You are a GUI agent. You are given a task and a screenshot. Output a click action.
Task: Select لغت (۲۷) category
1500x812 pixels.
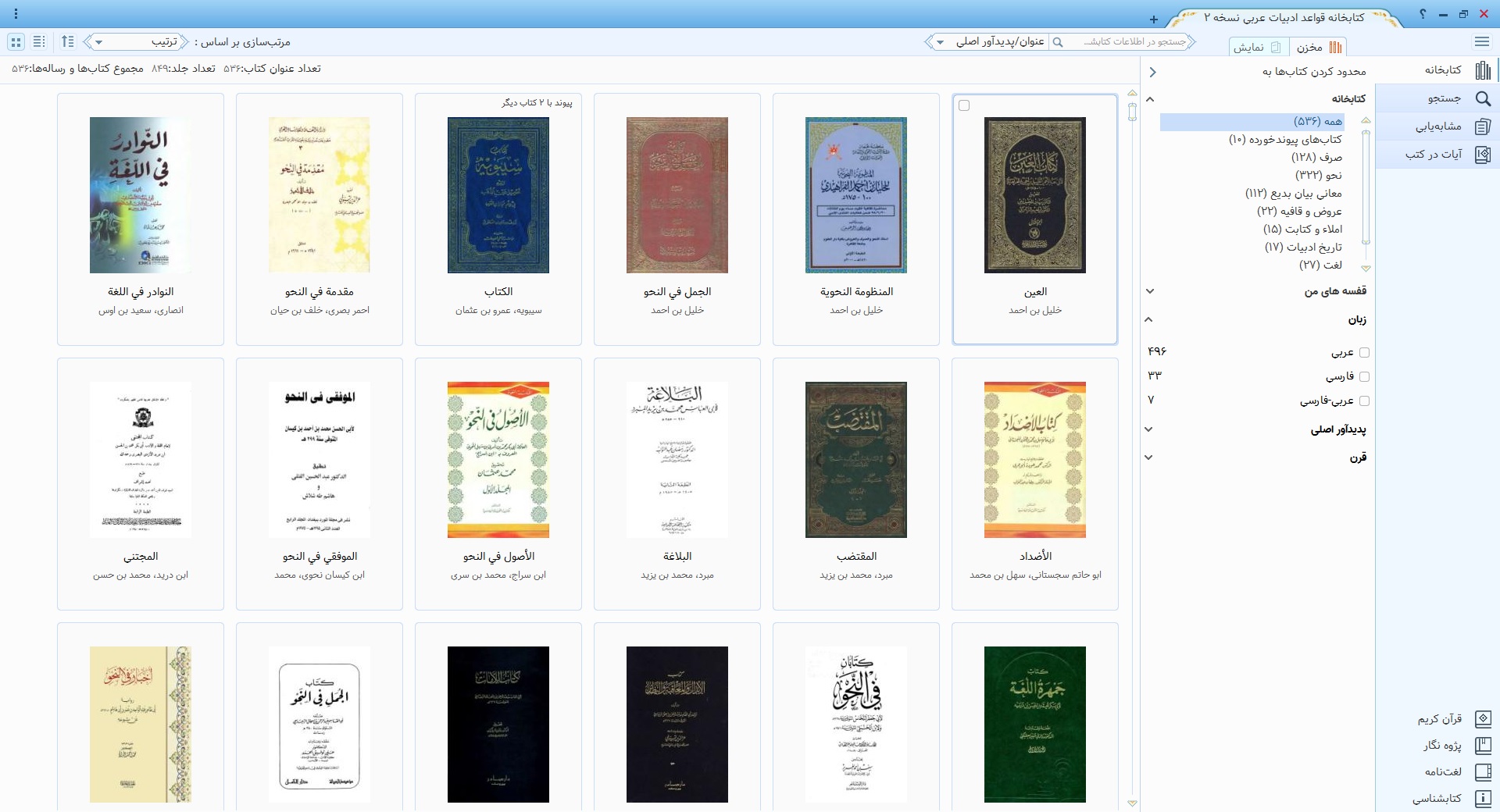pos(1320,265)
